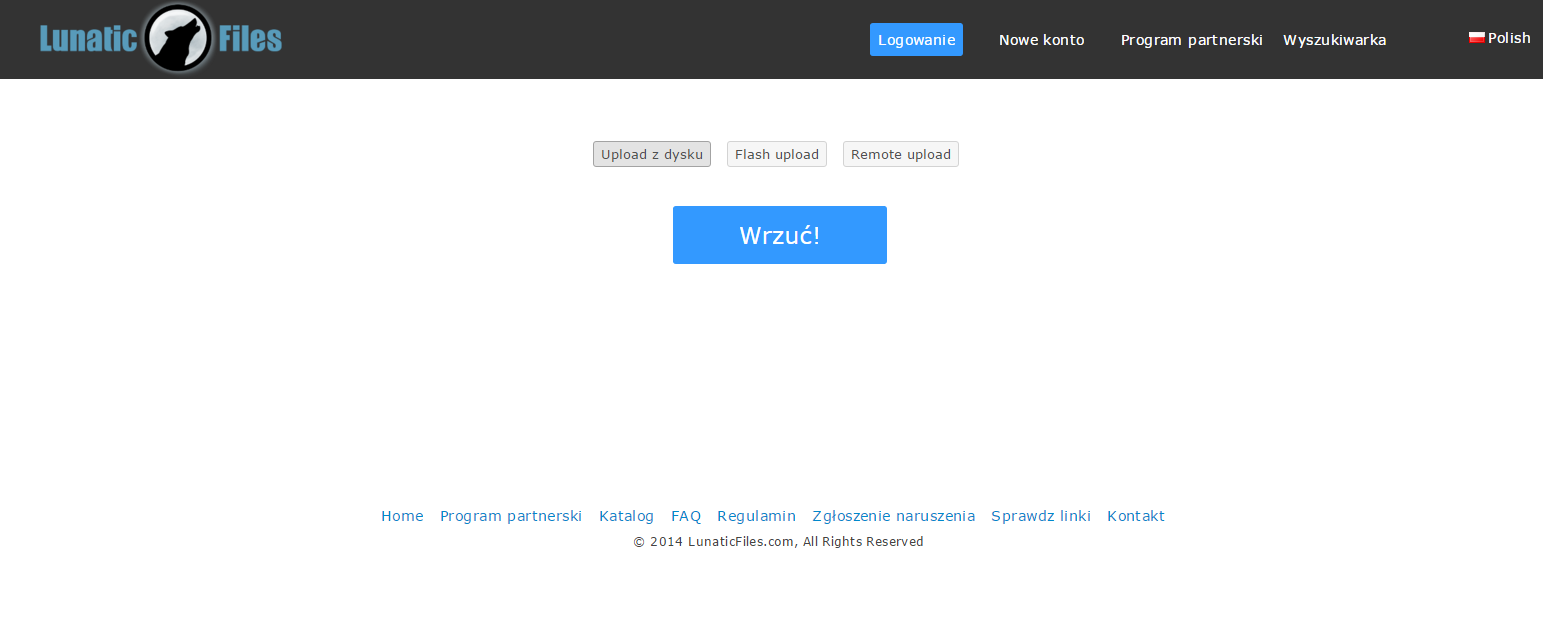Switch to the Remote upload tab

coord(901,154)
